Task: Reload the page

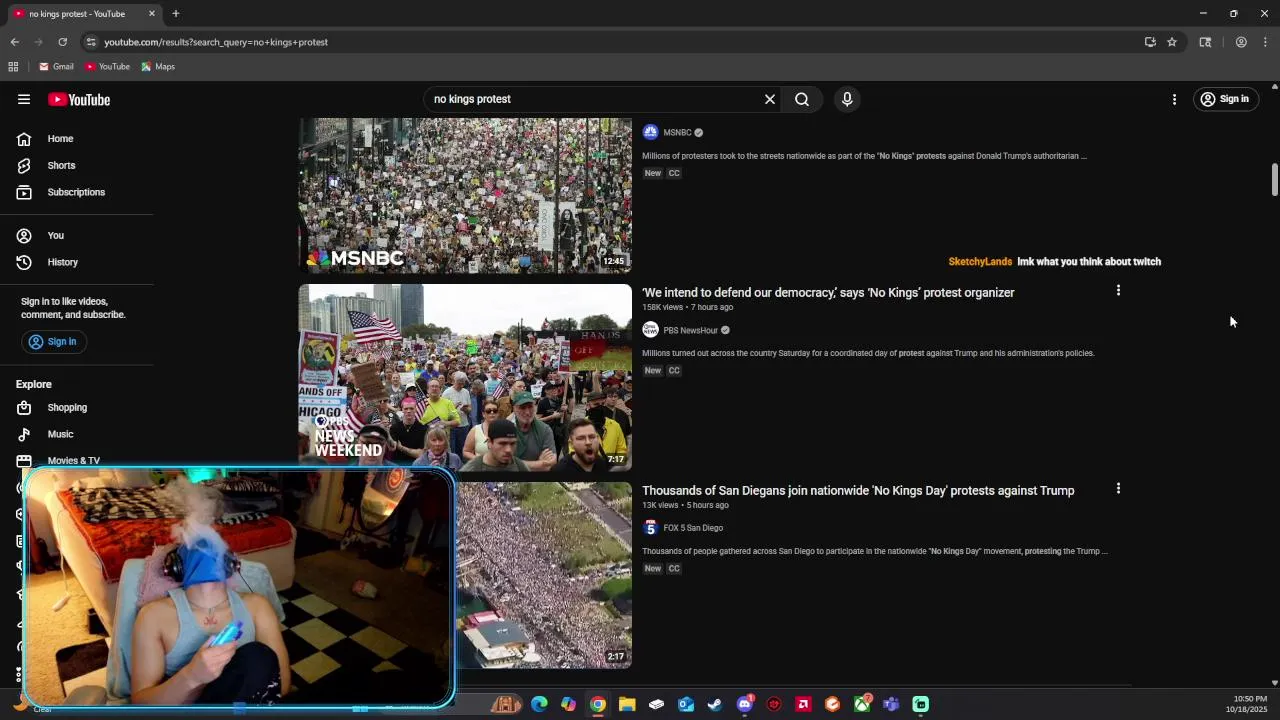Action: (x=62, y=42)
